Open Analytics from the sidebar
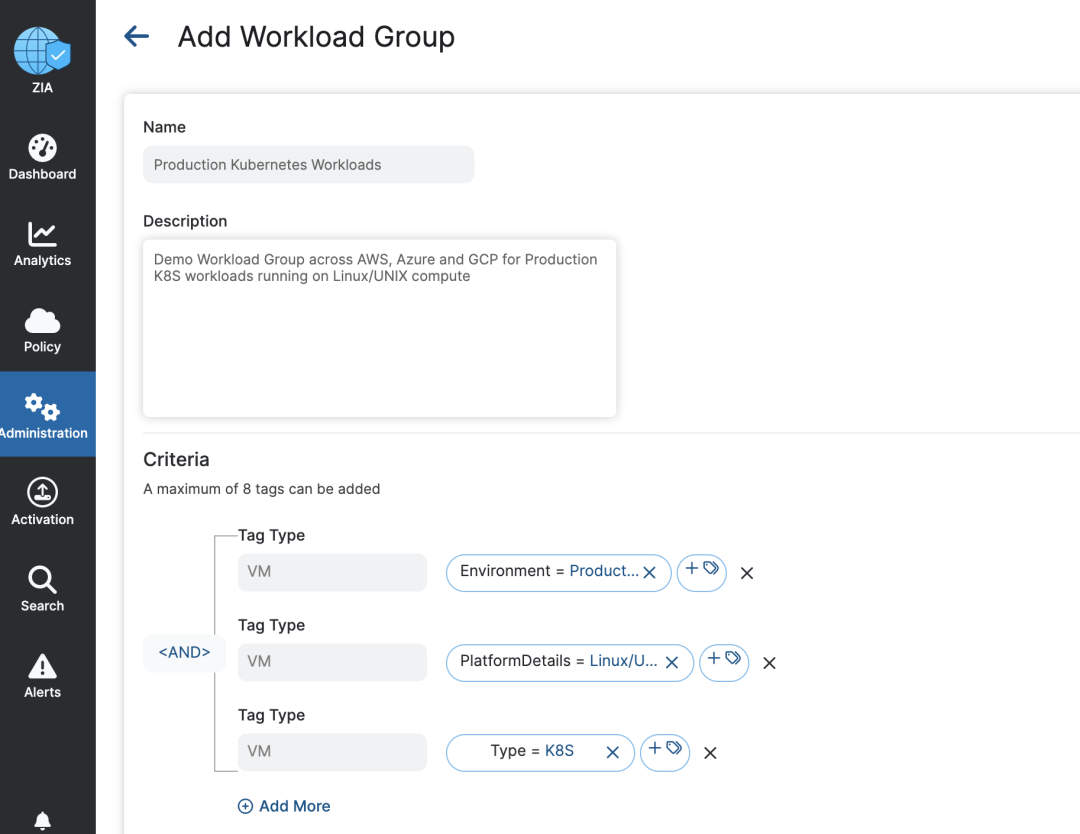This screenshot has width=1080, height=834. point(42,245)
